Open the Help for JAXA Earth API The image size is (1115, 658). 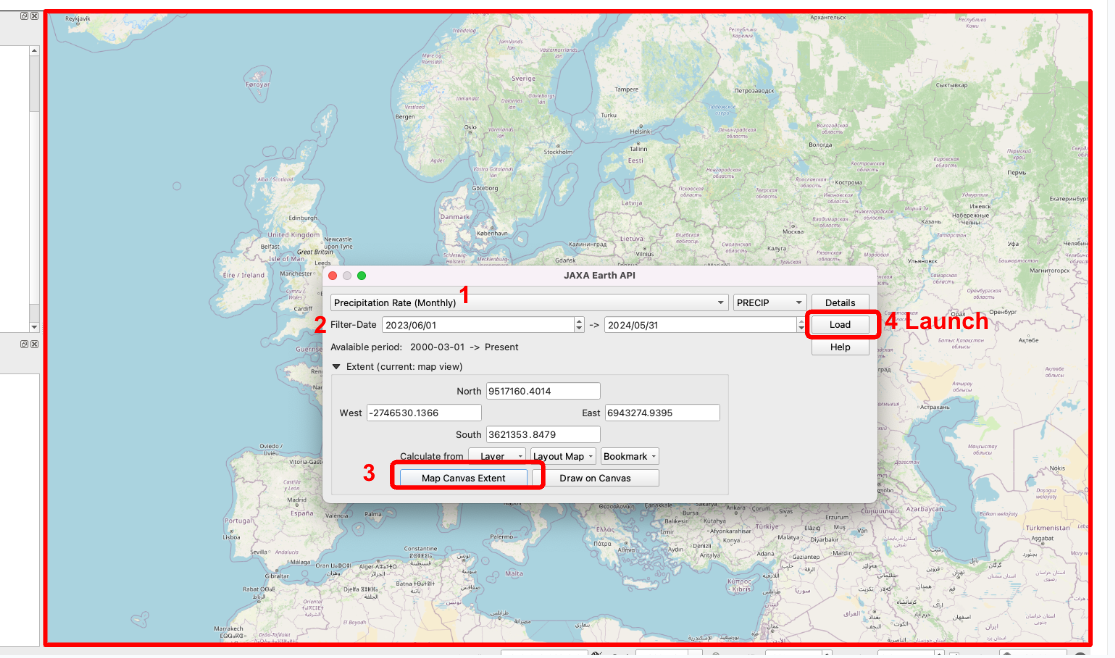tap(840, 347)
